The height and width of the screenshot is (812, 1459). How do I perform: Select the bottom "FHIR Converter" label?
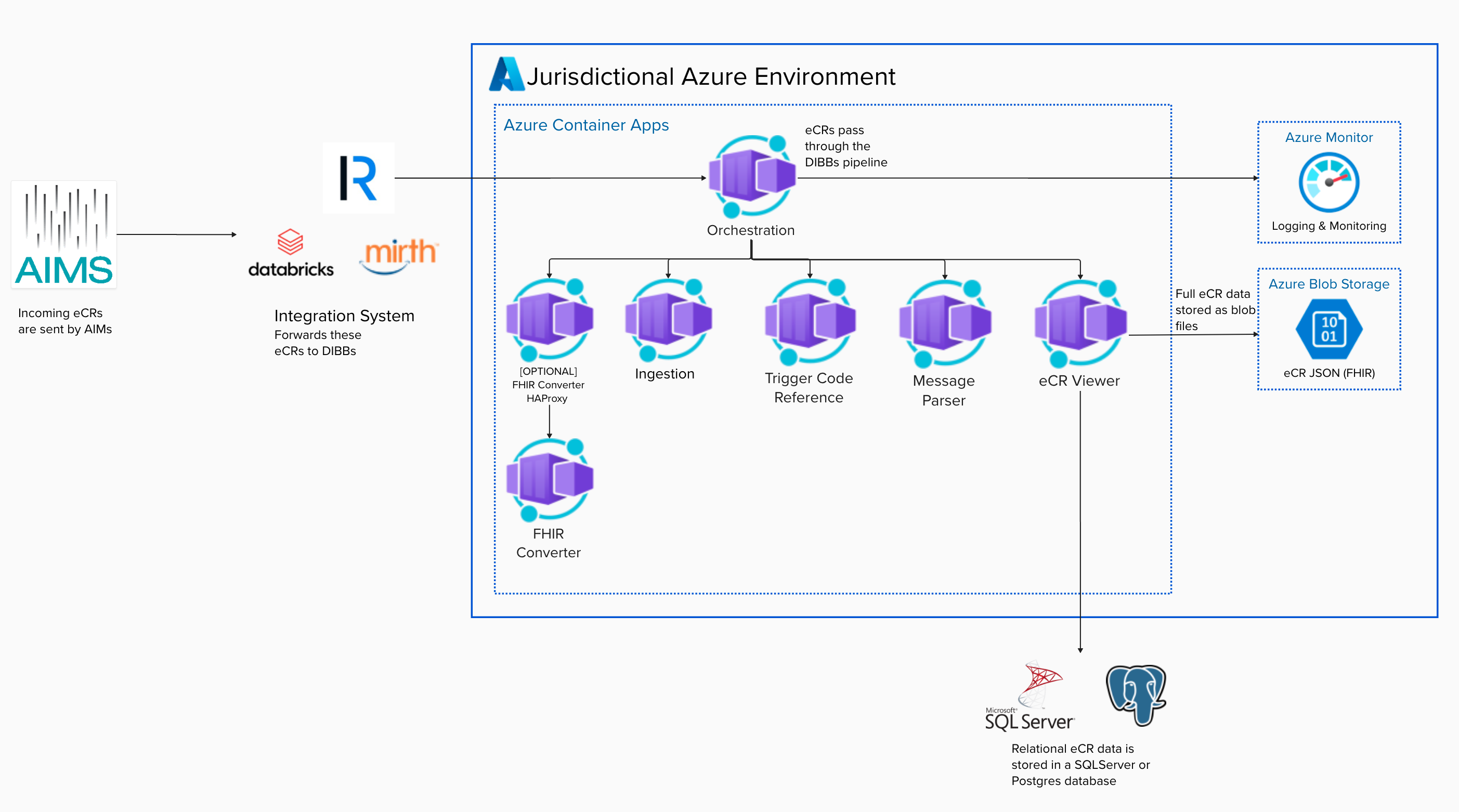(548, 543)
